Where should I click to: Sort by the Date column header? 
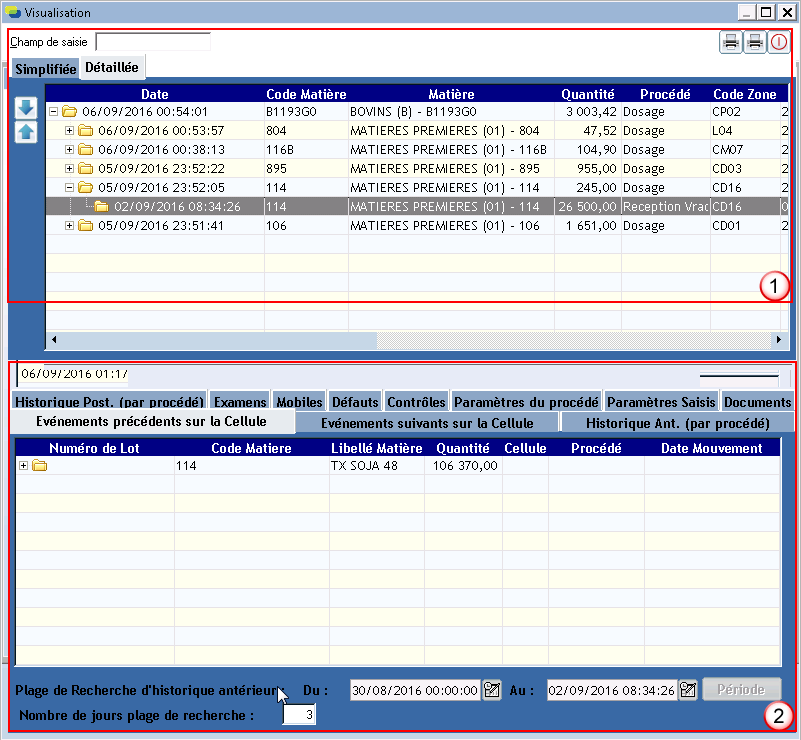click(155, 94)
